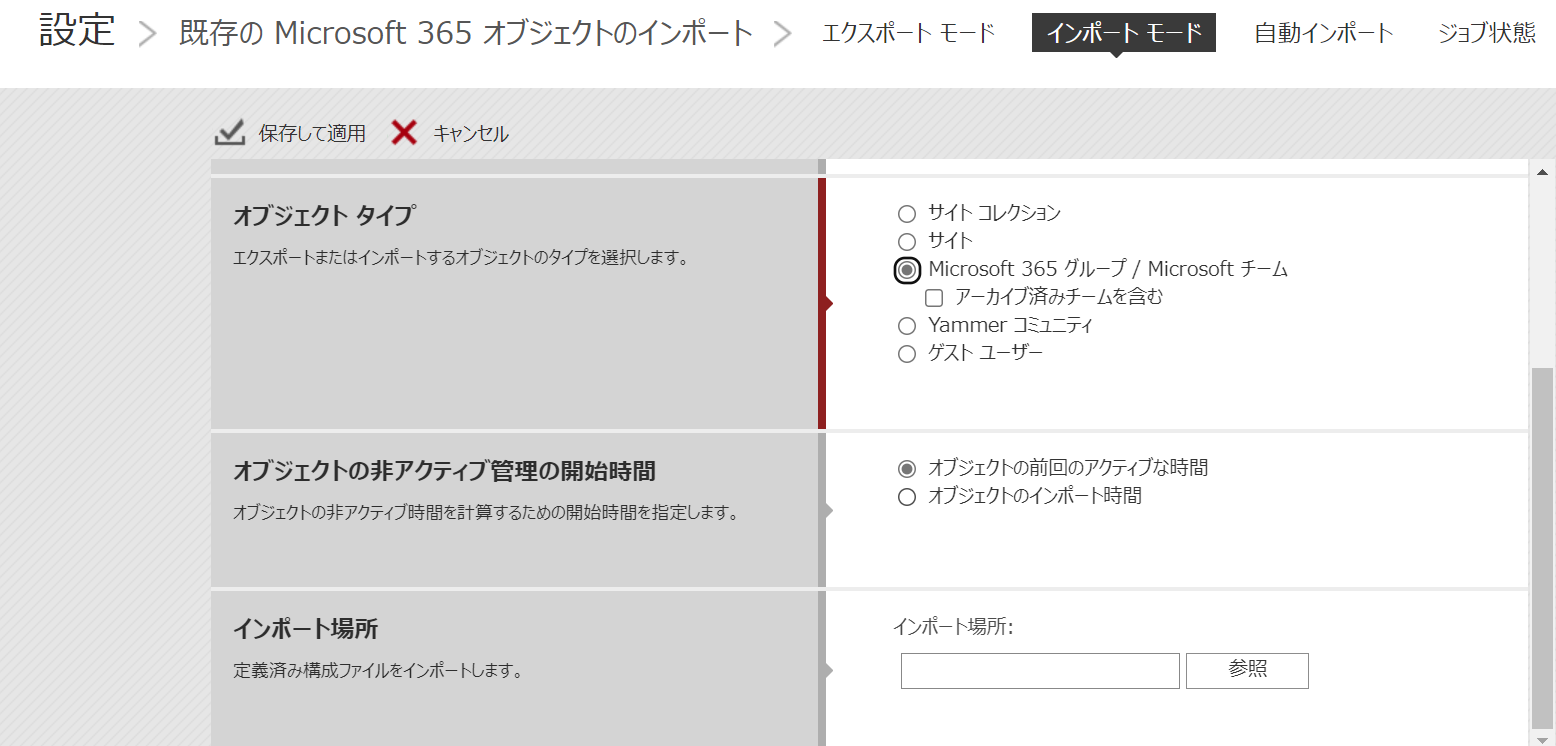Click description オブジェクトの非アクティブ時間を計算するための開始時間を指定します。
Viewport: 1556px width, 746px height.
point(485,513)
